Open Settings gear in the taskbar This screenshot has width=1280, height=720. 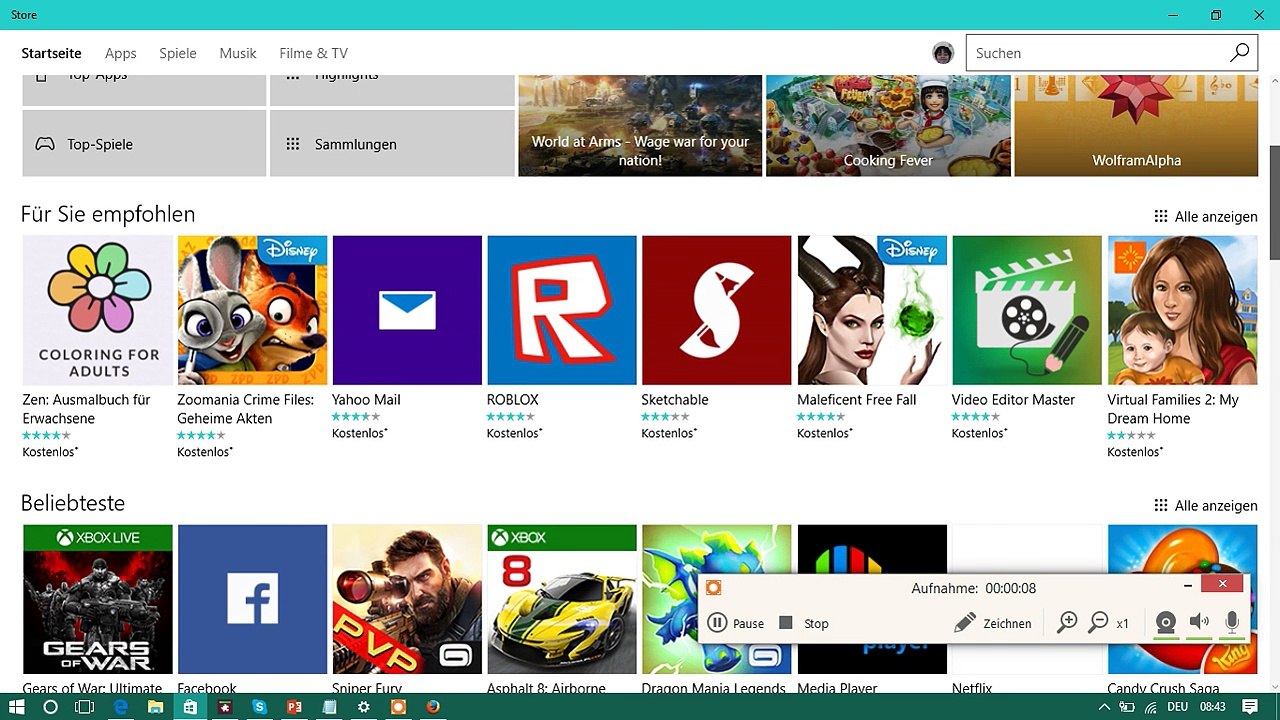pyautogui.click(x=363, y=706)
